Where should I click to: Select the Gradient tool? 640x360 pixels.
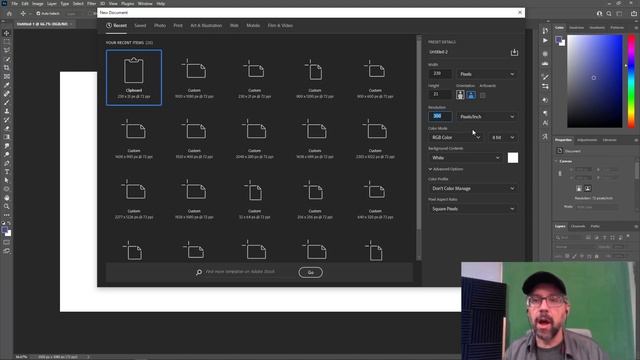[x=7, y=137]
